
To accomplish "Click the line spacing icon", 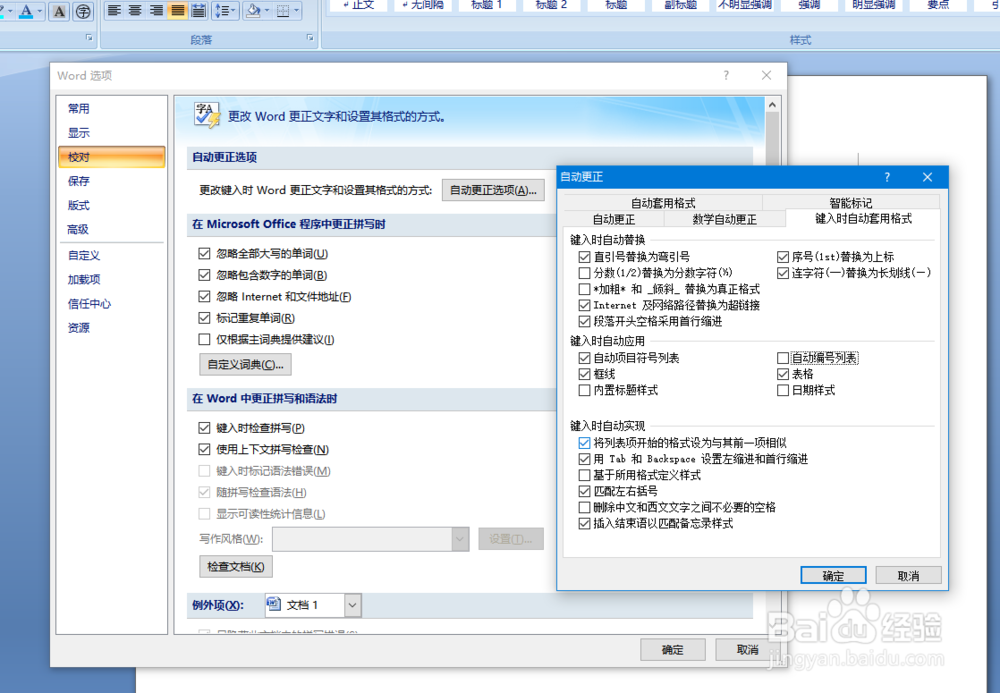I will [224, 10].
